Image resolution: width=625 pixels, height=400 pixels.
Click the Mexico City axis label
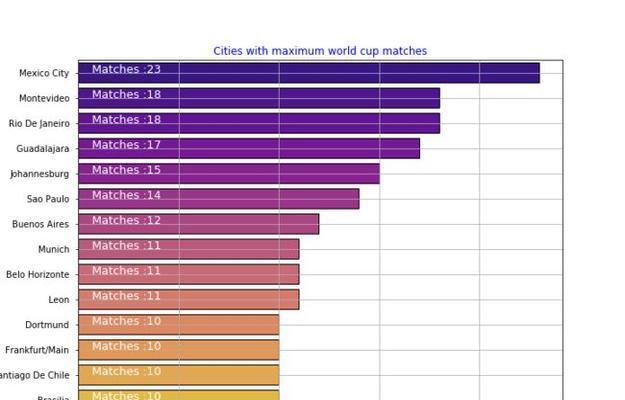click(x=44, y=73)
